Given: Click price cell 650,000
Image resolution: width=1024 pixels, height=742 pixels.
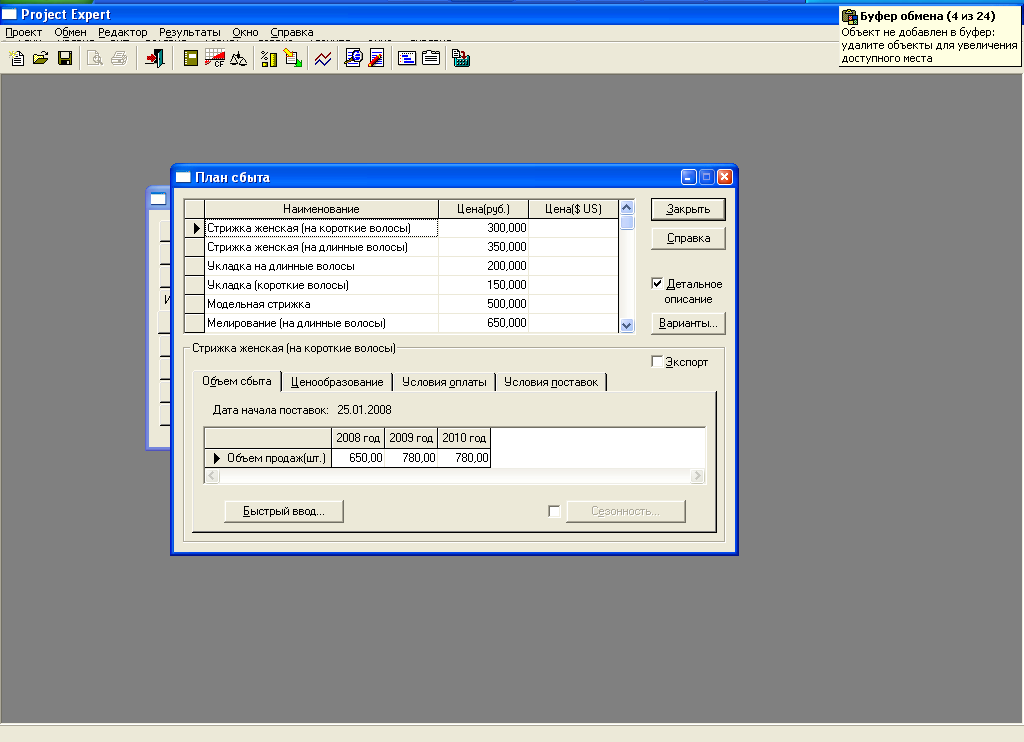Looking at the screenshot, I should click(483, 323).
